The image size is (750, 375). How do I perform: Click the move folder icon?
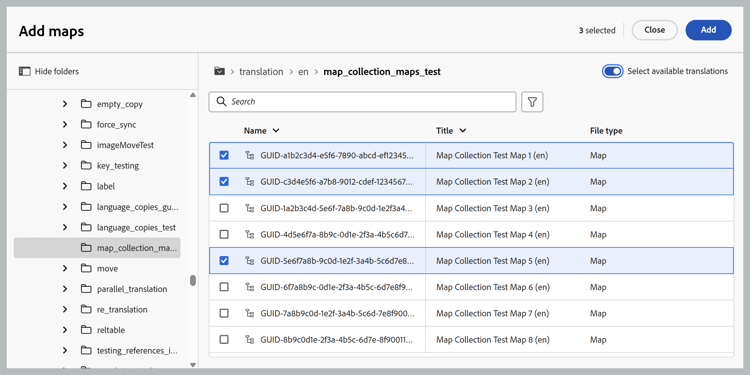pyautogui.click(x=86, y=268)
